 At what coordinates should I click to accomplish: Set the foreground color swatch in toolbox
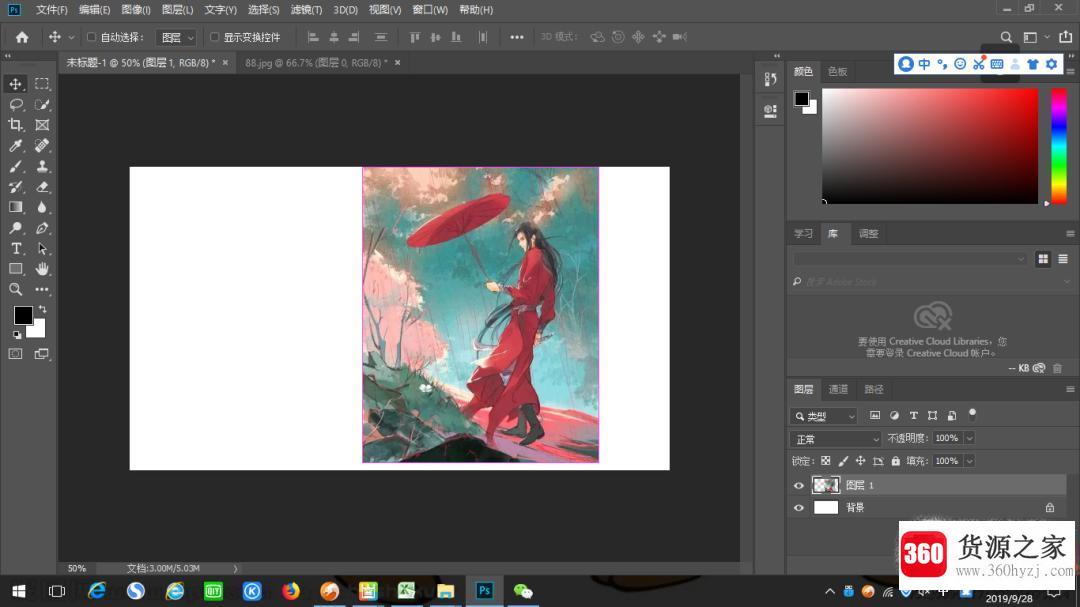pos(22,315)
